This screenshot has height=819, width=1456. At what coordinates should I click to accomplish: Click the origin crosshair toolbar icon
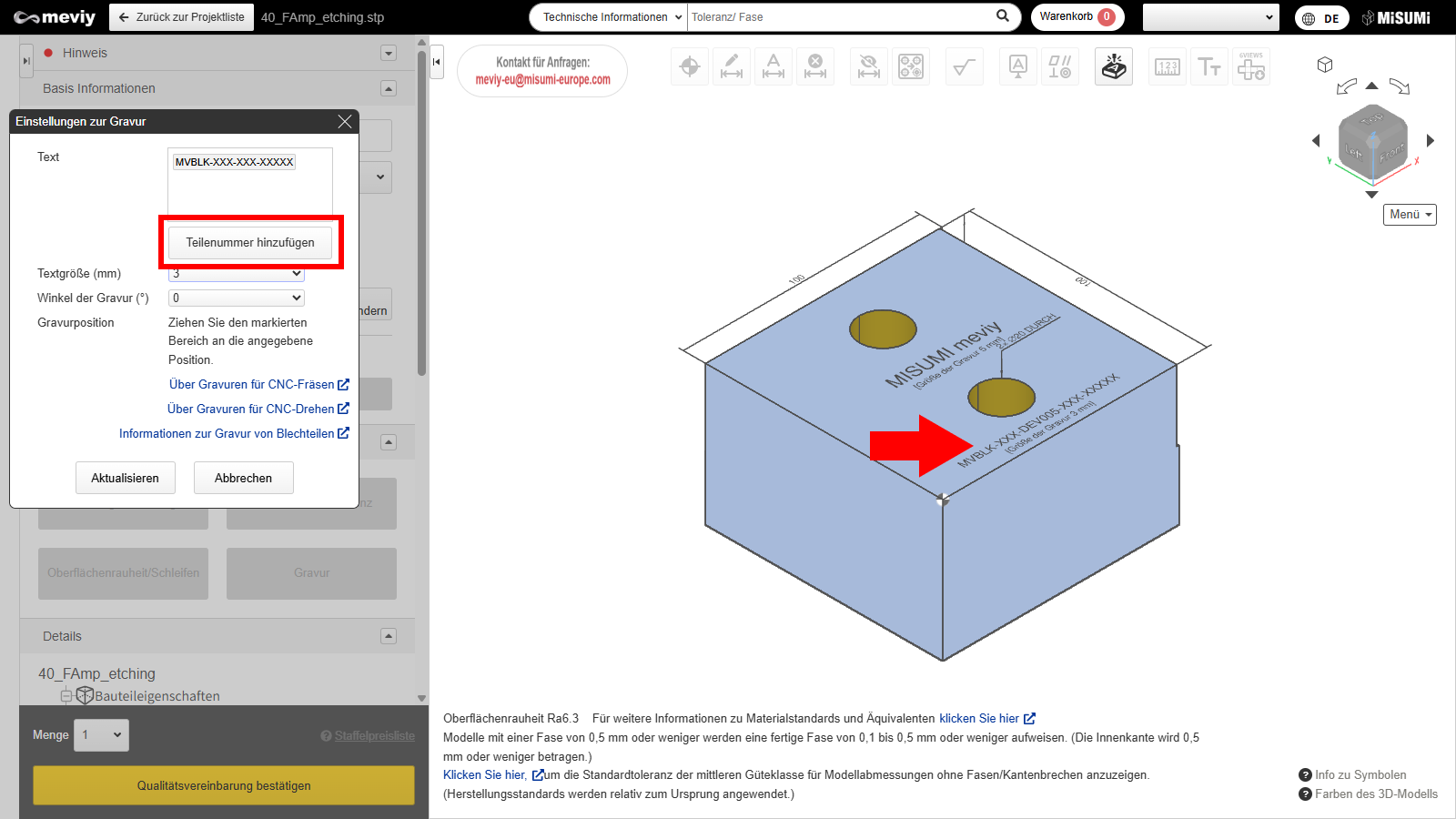[690, 66]
